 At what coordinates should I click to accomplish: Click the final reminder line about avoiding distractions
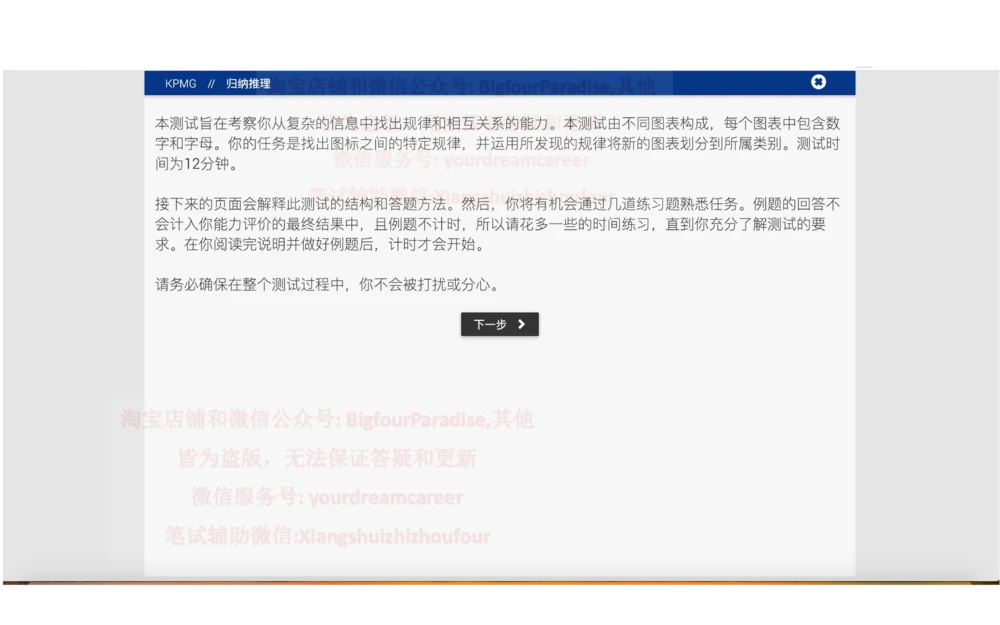[x=329, y=283]
